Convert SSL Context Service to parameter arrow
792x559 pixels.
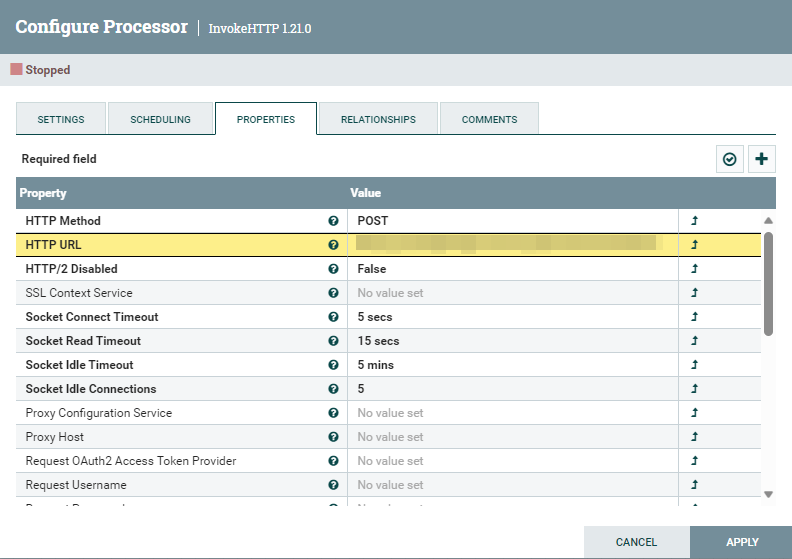[695, 293]
